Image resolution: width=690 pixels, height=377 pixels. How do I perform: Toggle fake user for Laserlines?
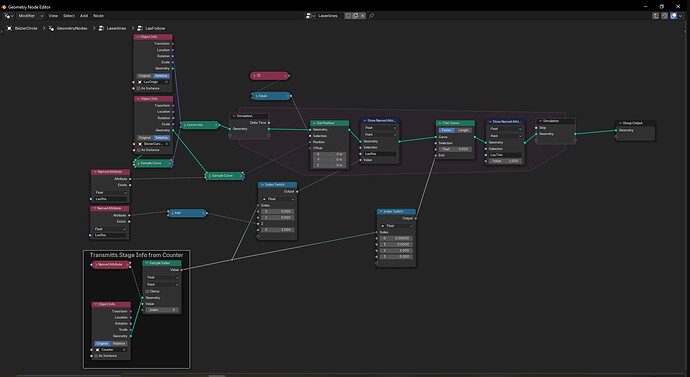pos(348,16)
